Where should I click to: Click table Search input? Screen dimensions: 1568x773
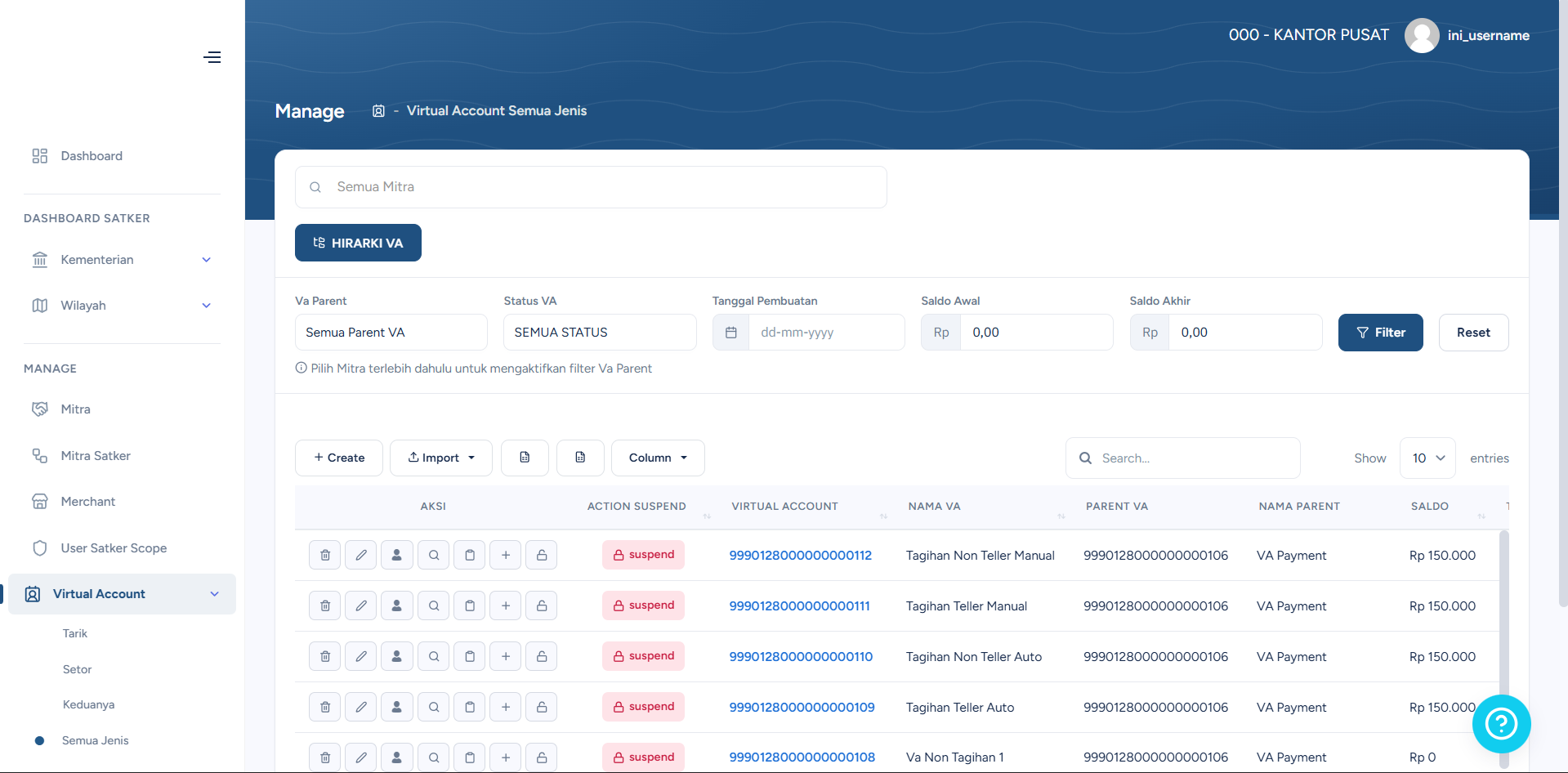coord(1183,458)
